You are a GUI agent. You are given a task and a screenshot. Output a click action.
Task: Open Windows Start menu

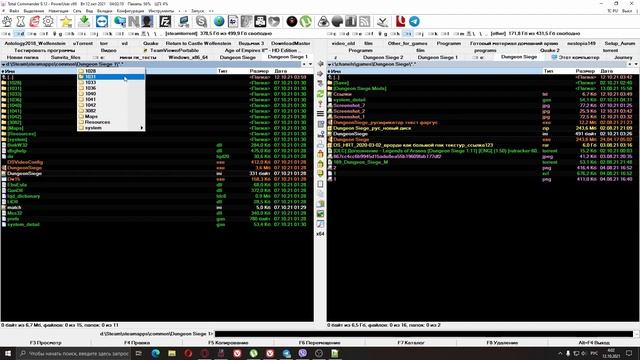(8, 353)
